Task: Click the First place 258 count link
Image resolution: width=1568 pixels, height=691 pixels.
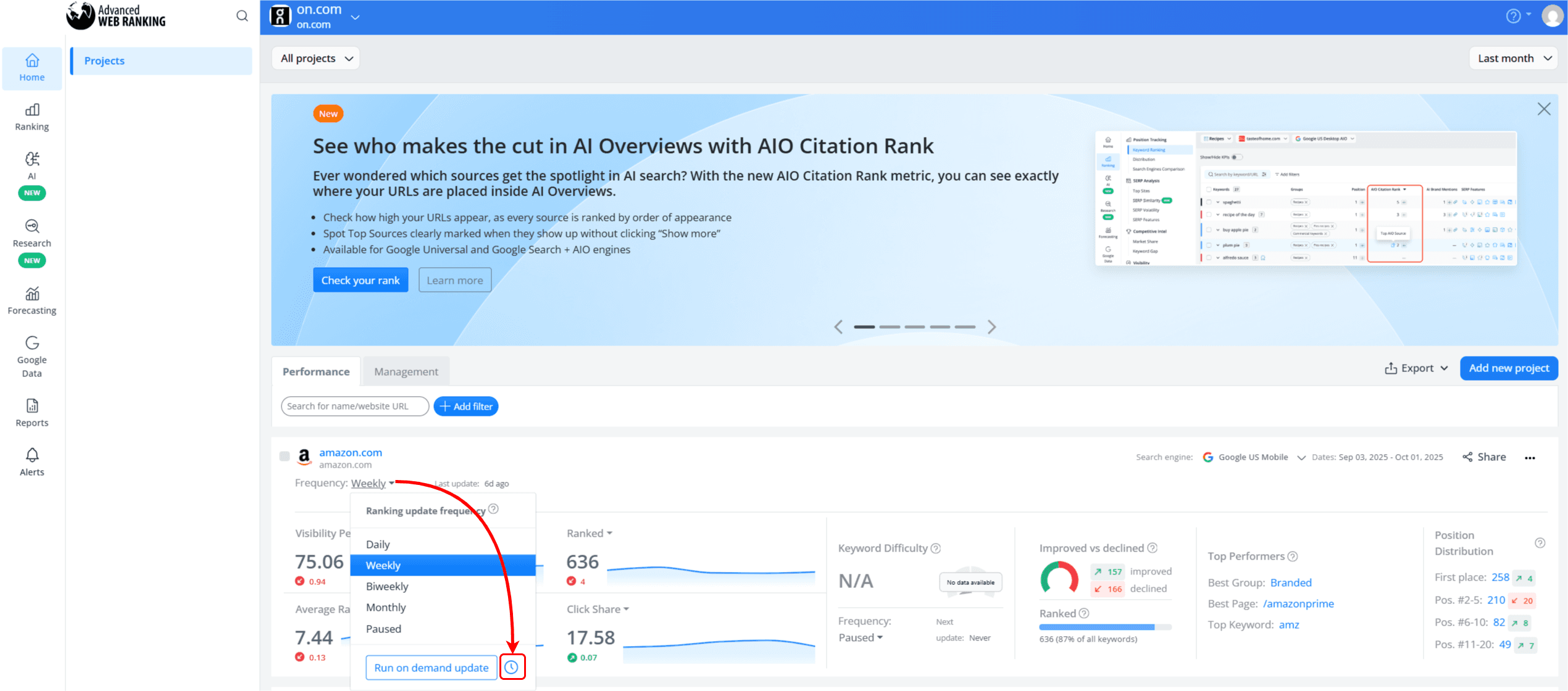Action: 1500,577
